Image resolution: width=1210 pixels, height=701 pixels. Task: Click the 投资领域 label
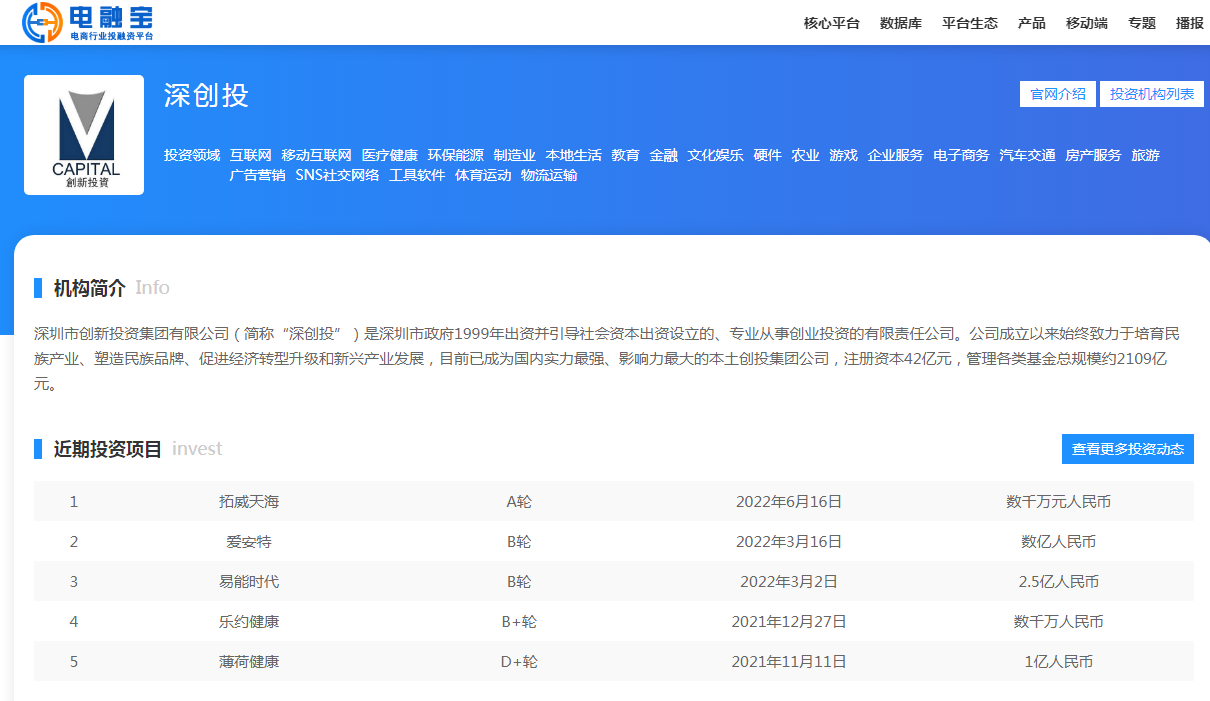coord(192,155)
